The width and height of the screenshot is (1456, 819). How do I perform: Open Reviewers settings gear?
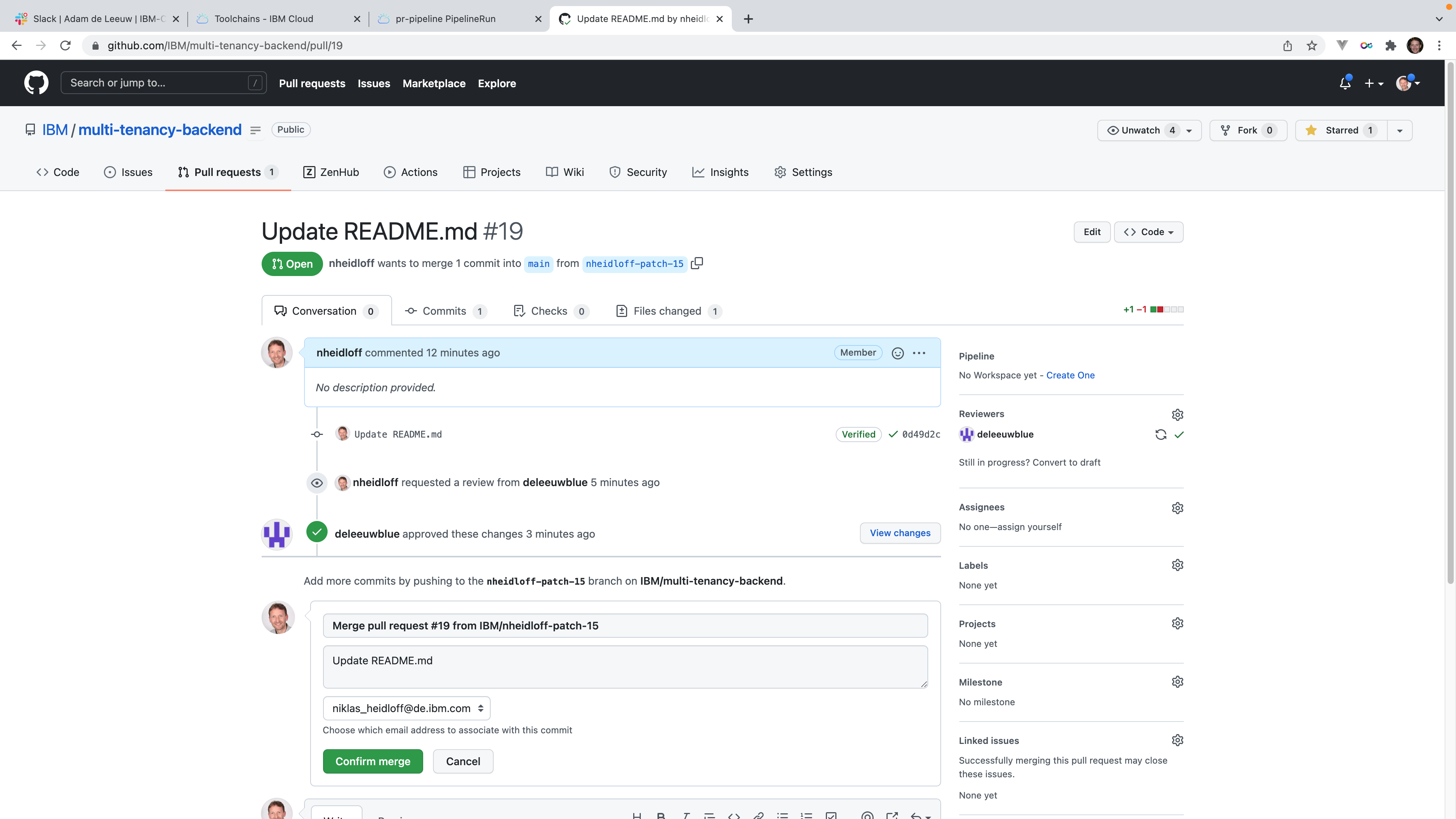point(1177,415)
